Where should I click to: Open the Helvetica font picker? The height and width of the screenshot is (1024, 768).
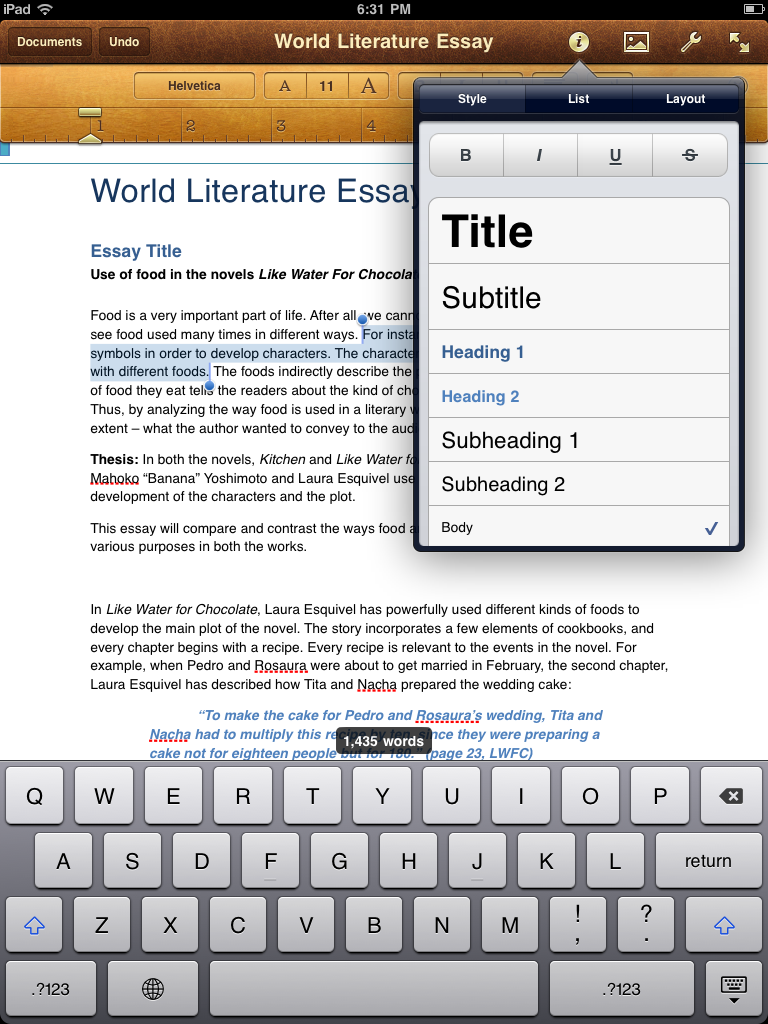[194, 86]
